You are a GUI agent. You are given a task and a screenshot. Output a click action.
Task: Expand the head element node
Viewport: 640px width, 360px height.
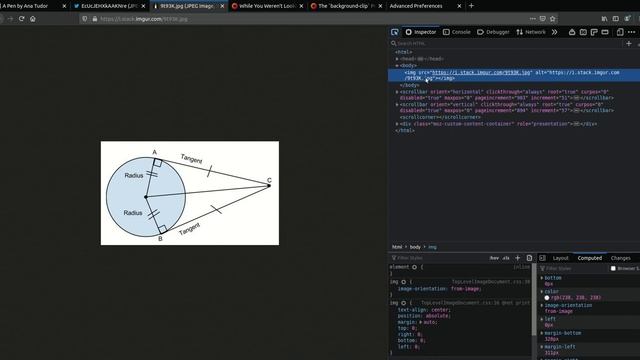click(x=397, y=59)
